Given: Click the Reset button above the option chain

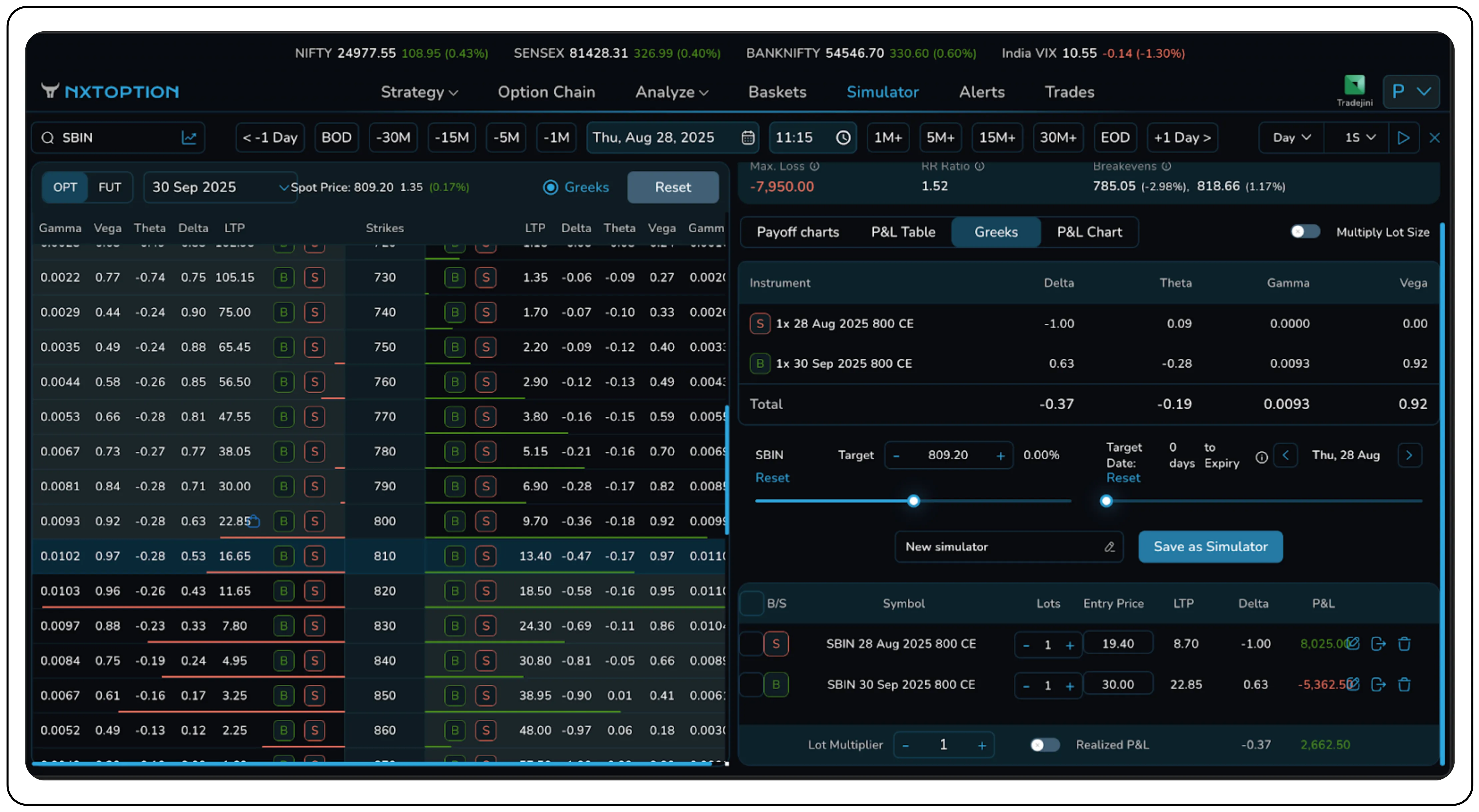Looking at the screenshot, I should [673, 187].
